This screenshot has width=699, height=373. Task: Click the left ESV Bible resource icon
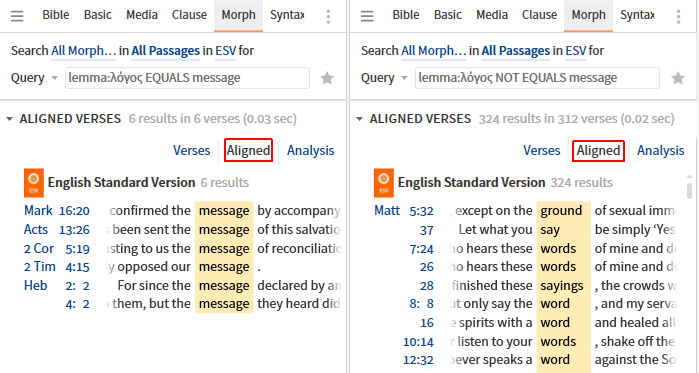tap(34, 183)
